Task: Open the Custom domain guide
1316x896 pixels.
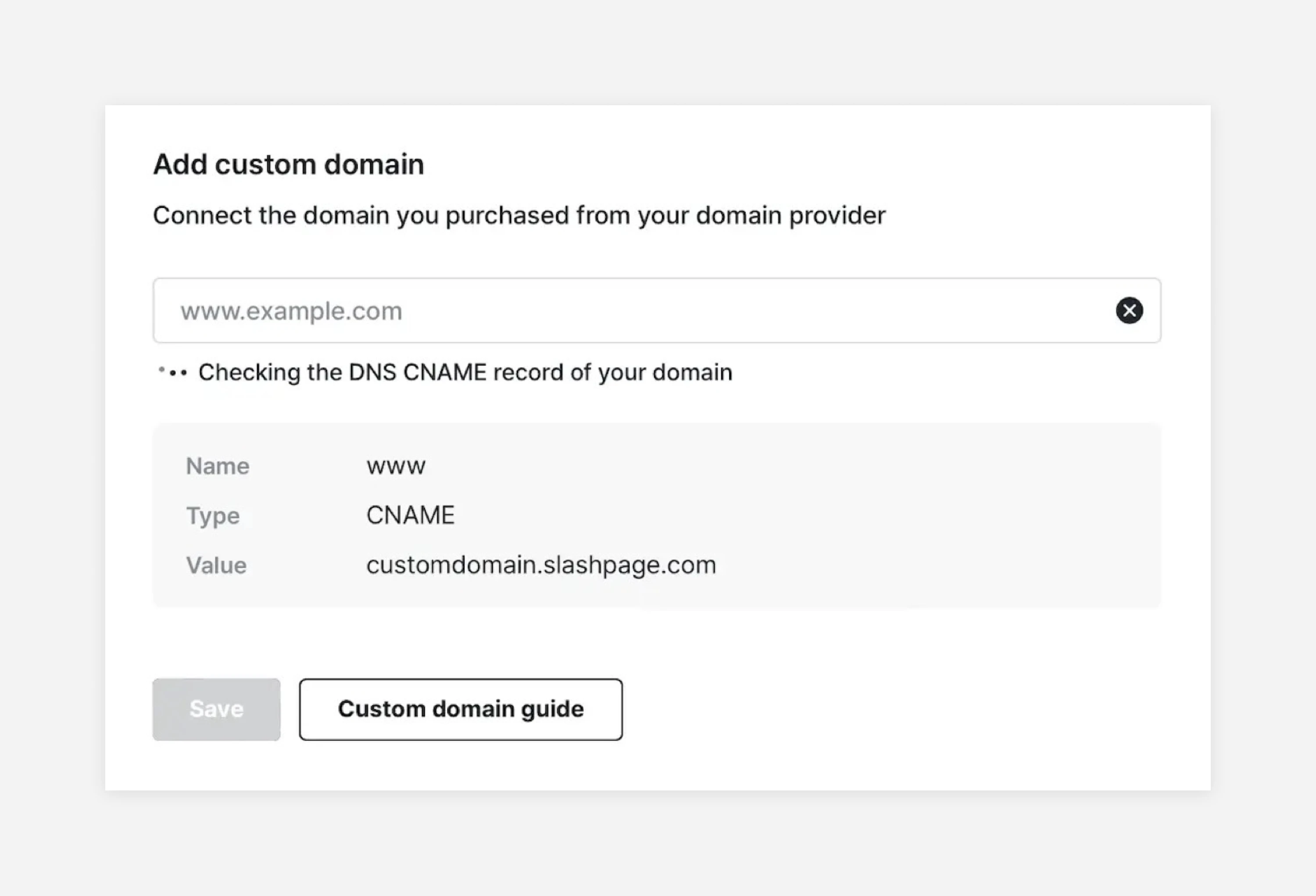Action: (x=461, y=709)
